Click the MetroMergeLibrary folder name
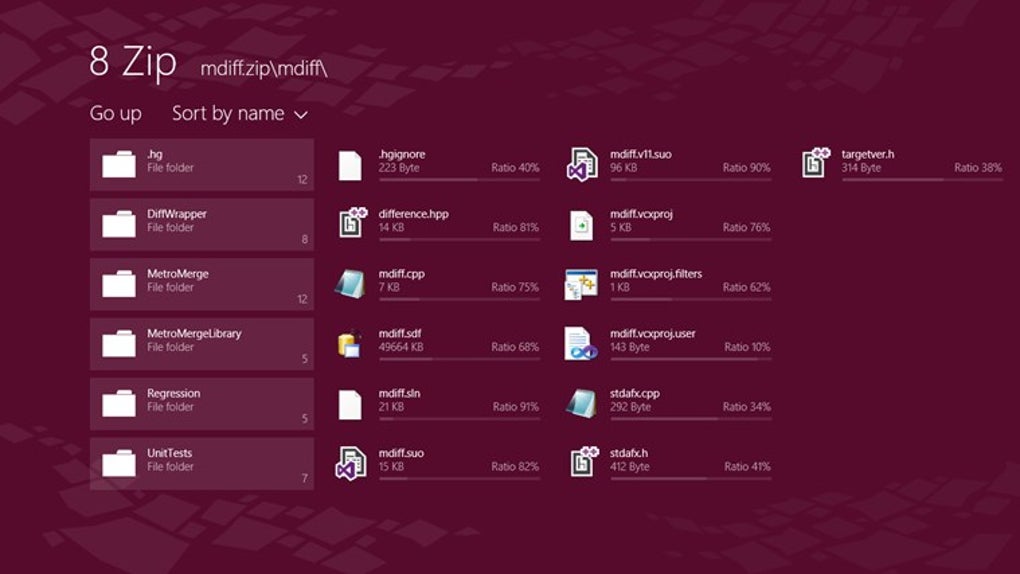The height and width of the screenshot is (574, 1020). point(194,334)
